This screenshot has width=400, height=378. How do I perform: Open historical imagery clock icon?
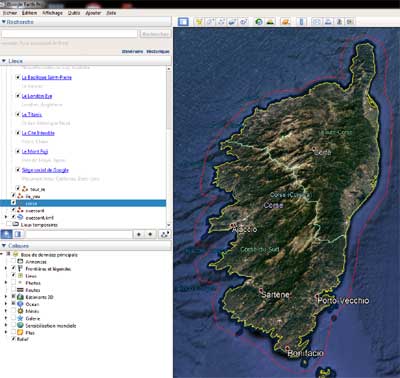pos(259,22)
